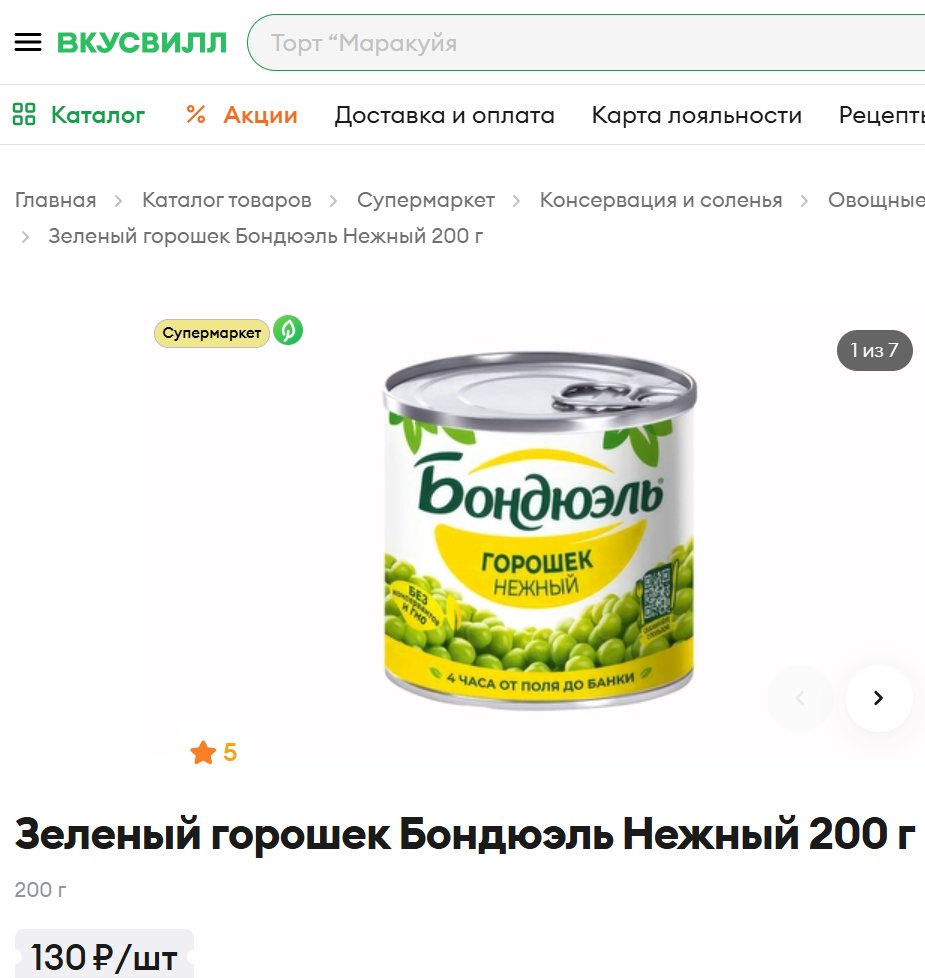Open the Каталог menu item

[x=98, y=115]
